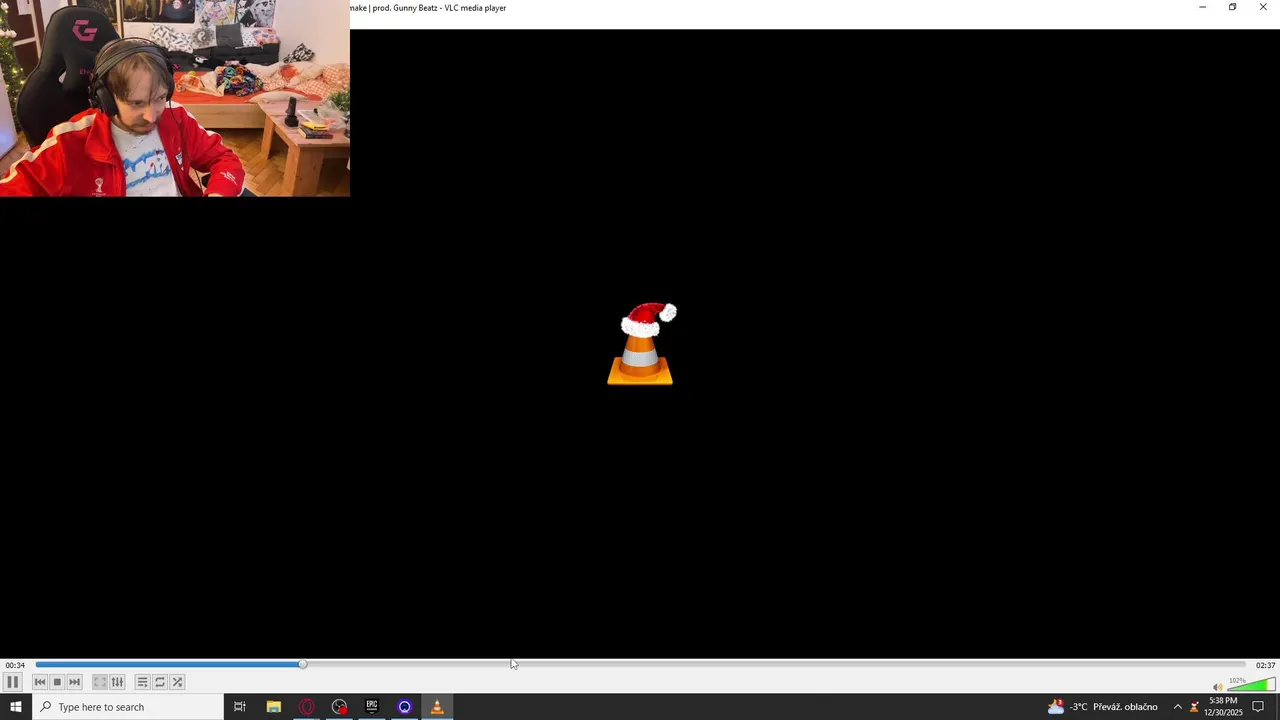Toggle random shuffle playback
This screenshot has height=720, width=1280.
tap(177, 682)
